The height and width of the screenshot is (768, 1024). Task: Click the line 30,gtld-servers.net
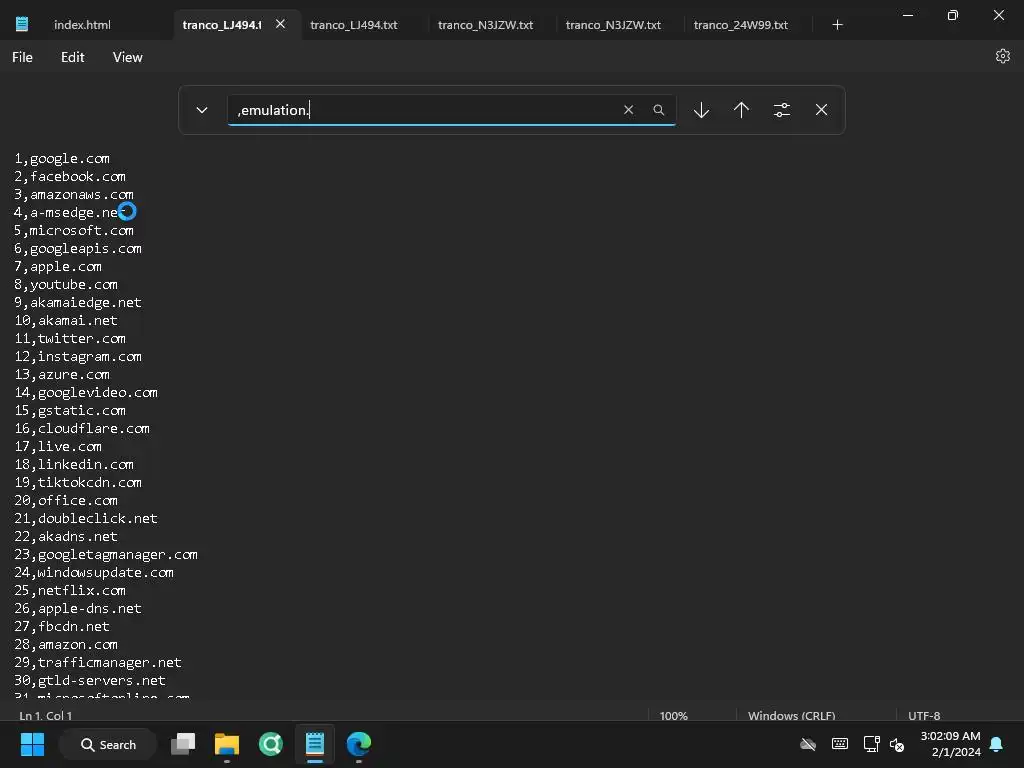coord(90,680)
